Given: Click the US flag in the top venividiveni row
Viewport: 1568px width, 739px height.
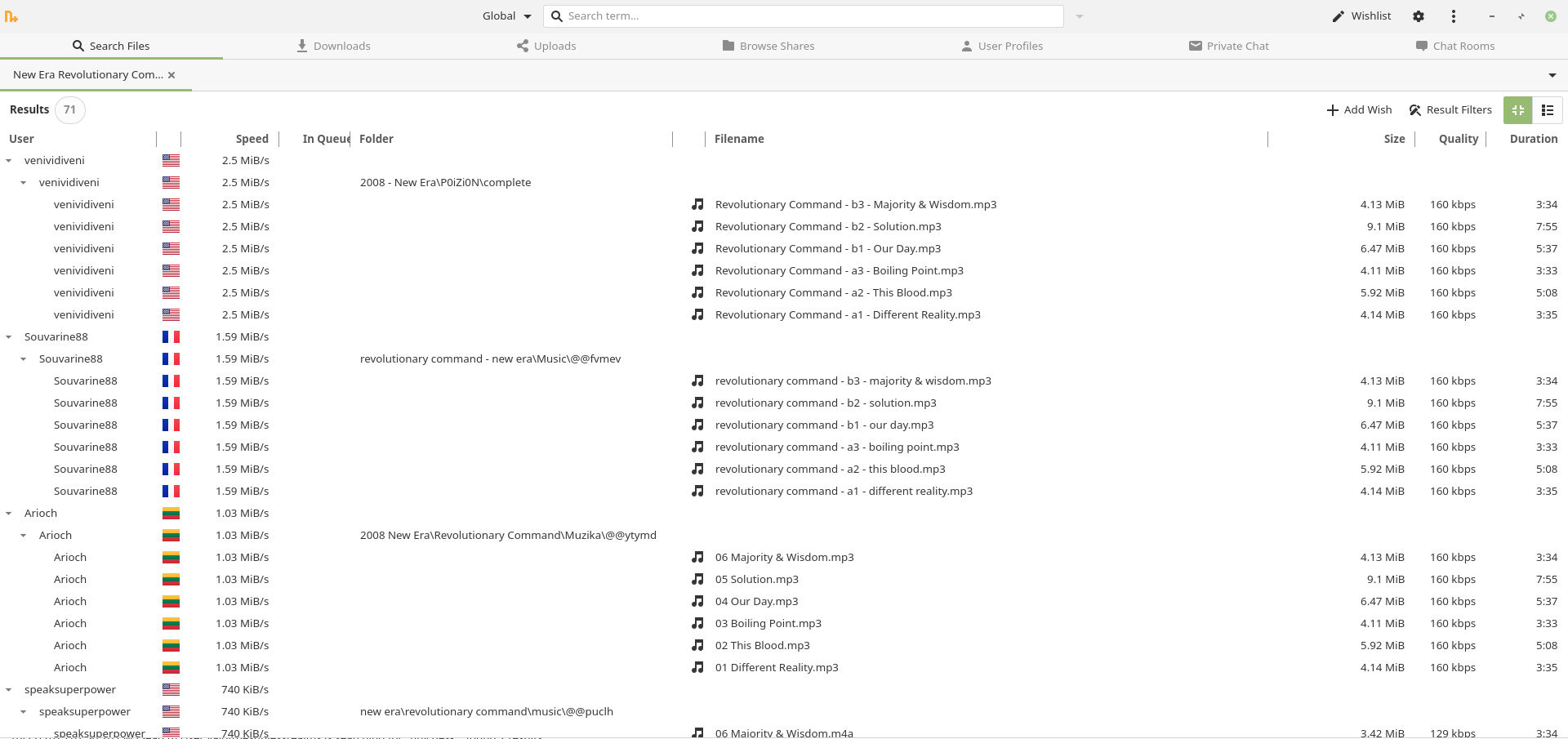Looking at the screenshot, I should point(171,161).
